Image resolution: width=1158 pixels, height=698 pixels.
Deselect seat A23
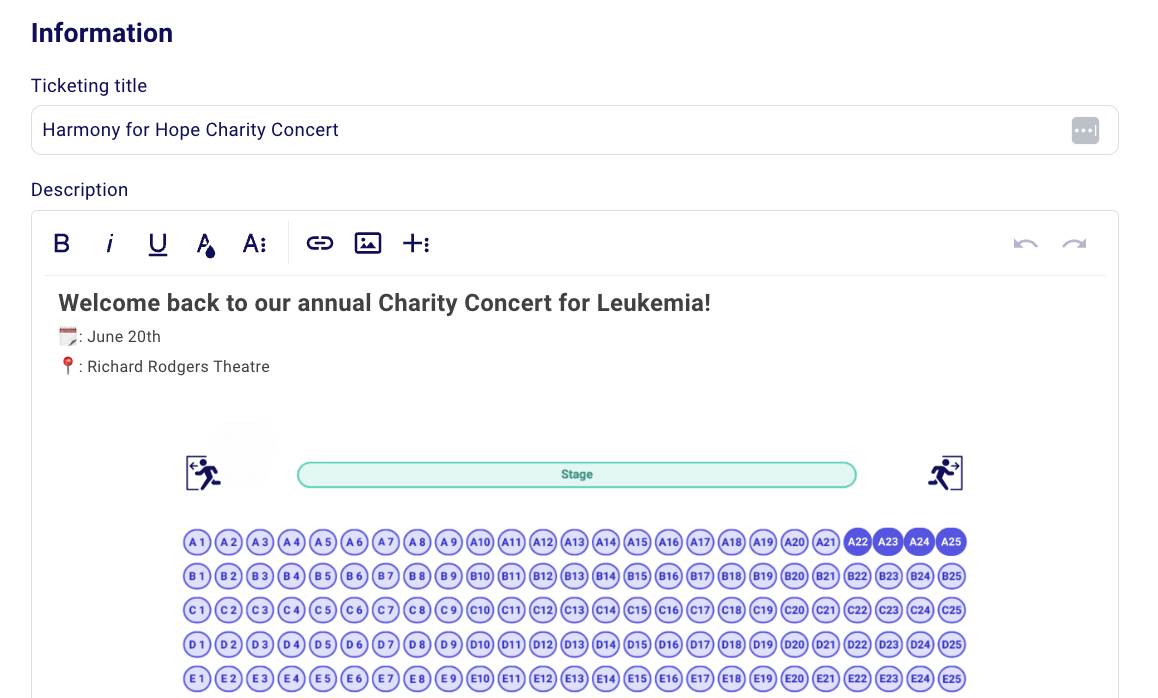[x=888, y=542]
